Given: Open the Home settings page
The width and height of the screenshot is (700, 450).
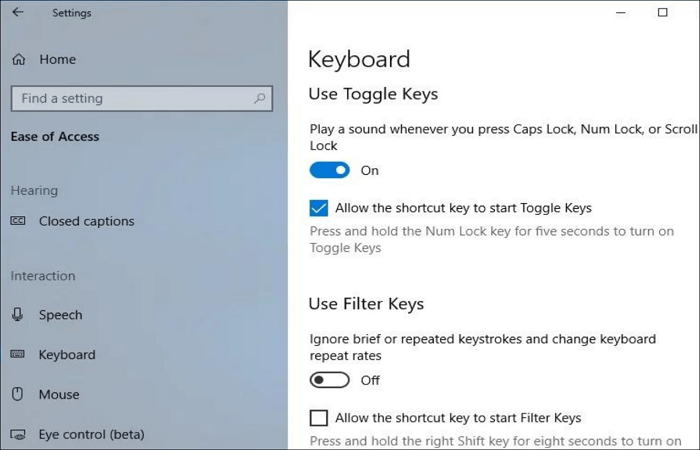Looking at the screenshot, I should point(57,60).
